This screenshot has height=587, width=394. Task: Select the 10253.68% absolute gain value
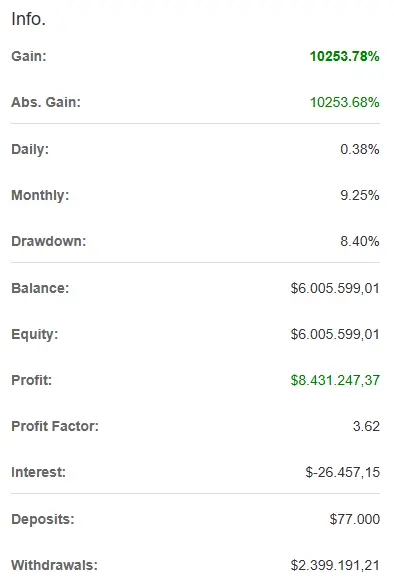point(345,102)
